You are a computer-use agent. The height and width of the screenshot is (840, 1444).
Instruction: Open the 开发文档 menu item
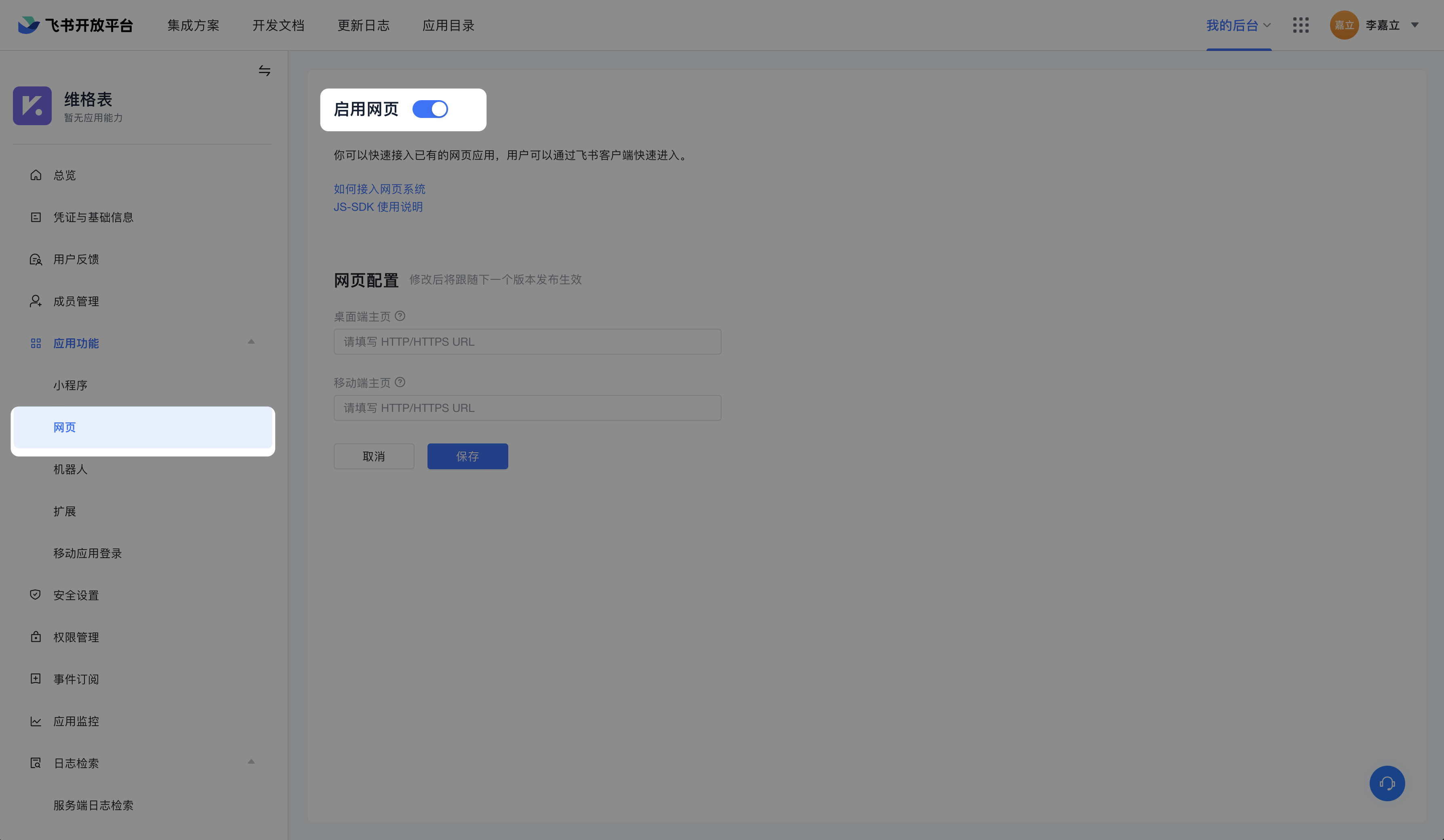click(x=278, y=25)
